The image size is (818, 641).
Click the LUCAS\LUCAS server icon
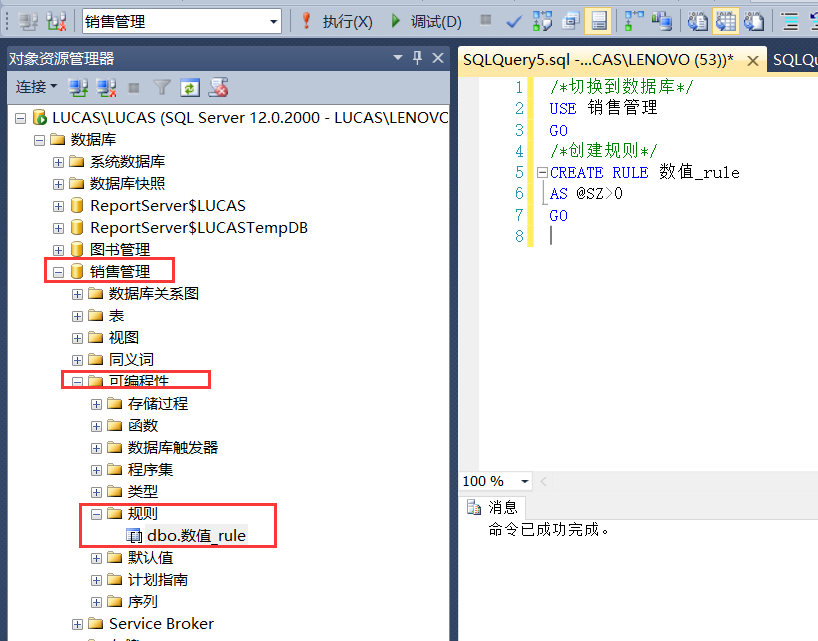(x=40, y=117)
